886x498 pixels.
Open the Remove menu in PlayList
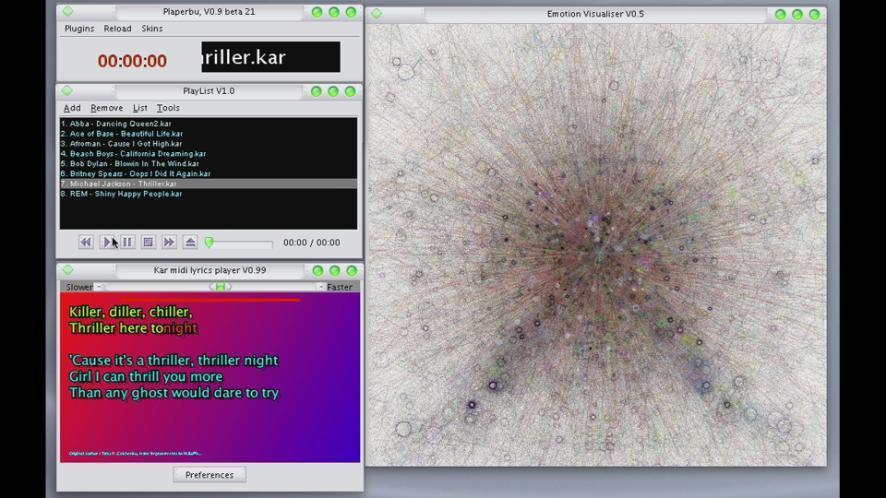[106, 107]
